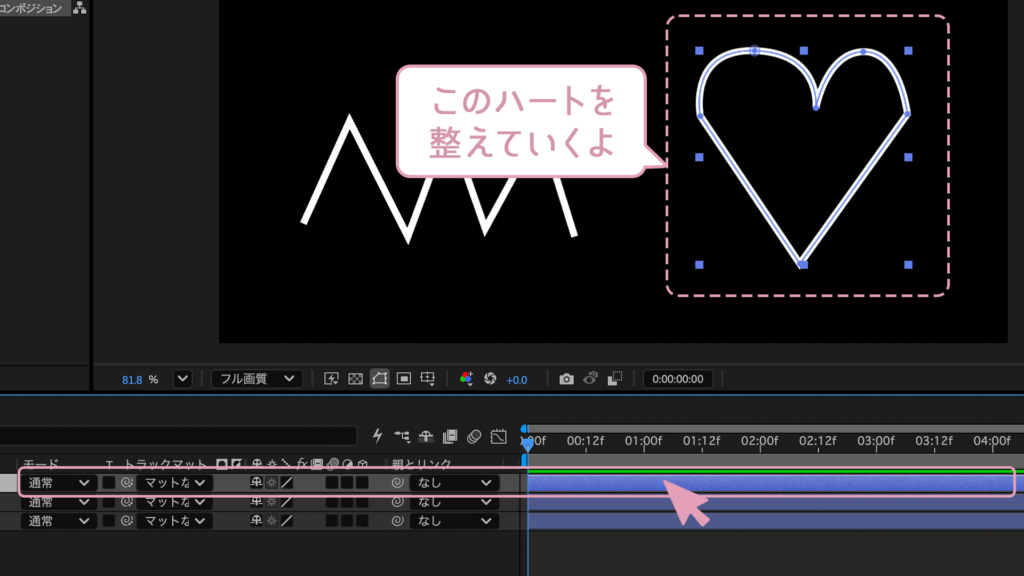This screenshot has height=576, width=1024.
Task: Click track matte pick whip on top layer
Action: 127,483
